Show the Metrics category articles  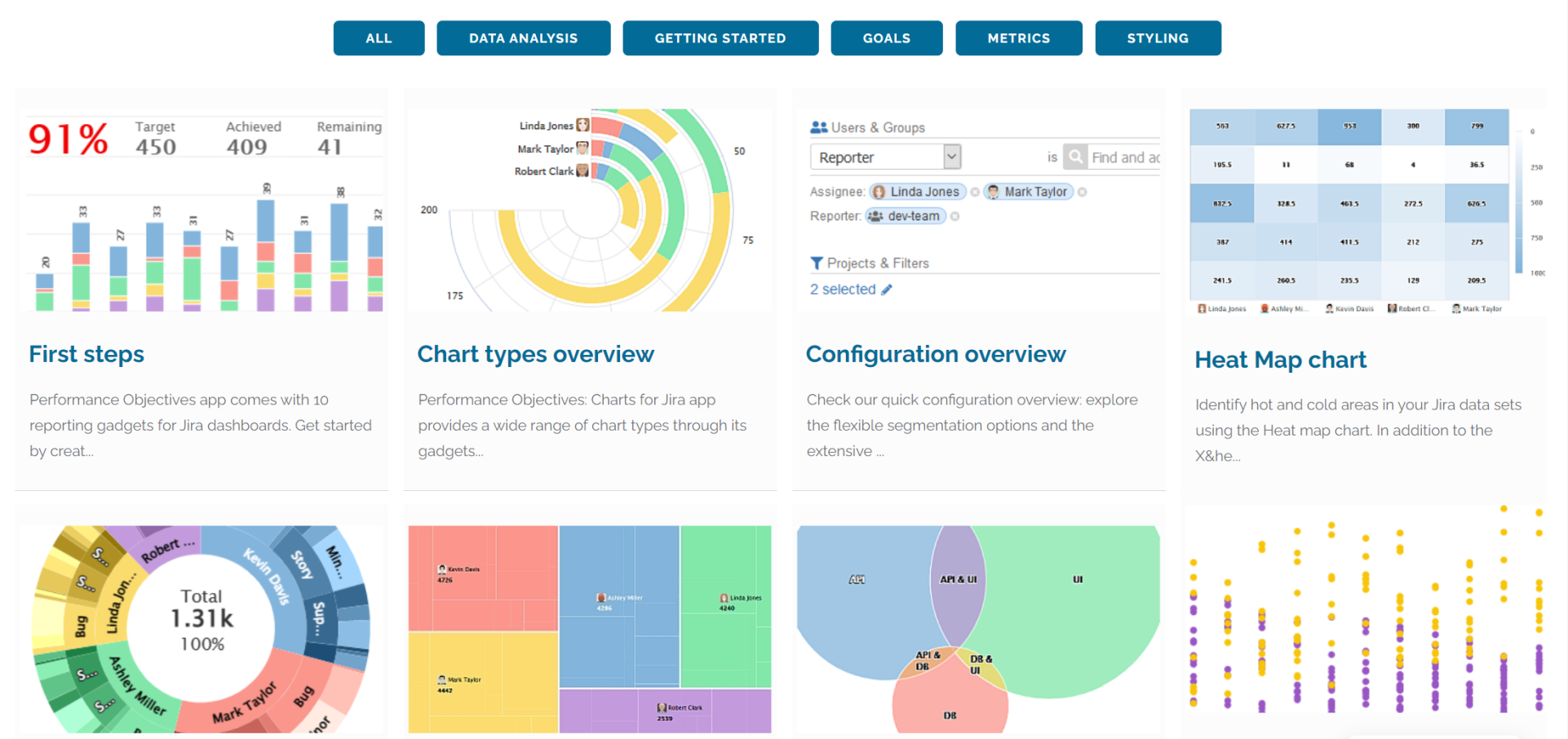[x=1018, y=38]
